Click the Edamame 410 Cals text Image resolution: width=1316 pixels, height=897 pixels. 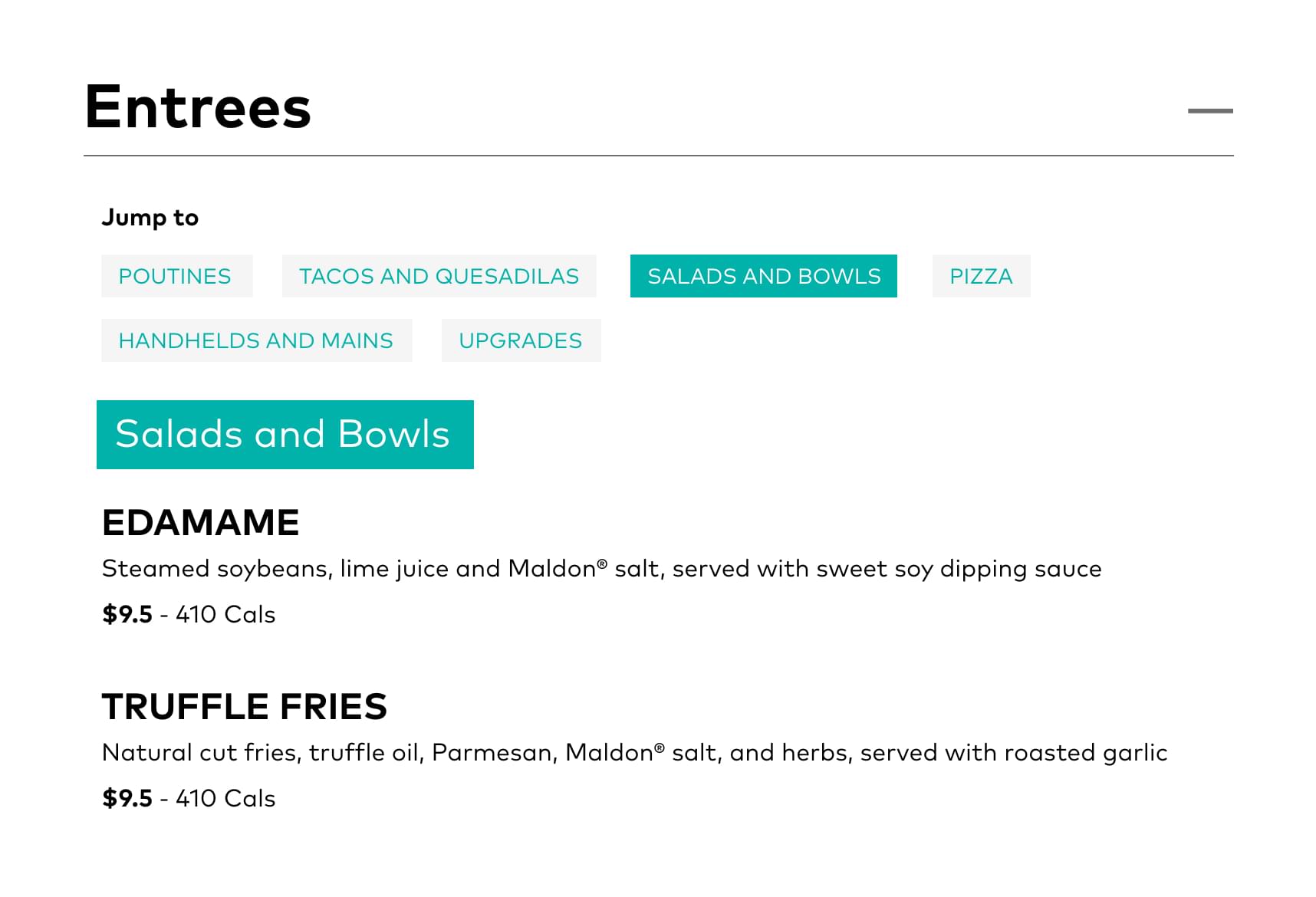click(225, 615)
